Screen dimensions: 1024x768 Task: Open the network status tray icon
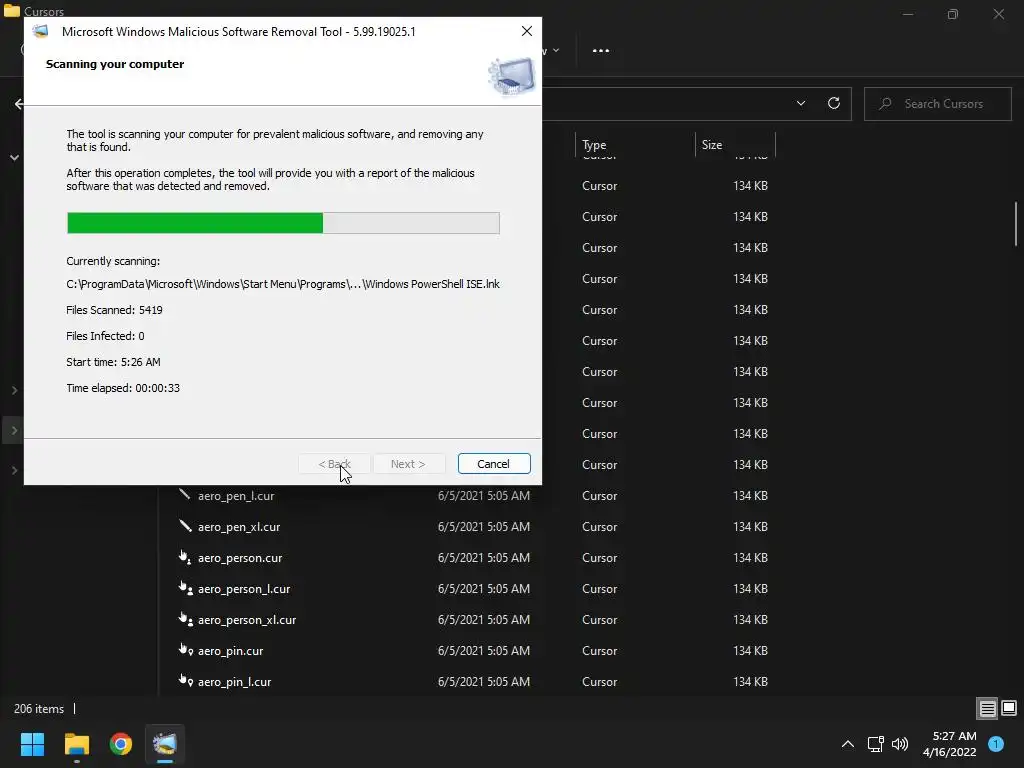tap(875, 744)
